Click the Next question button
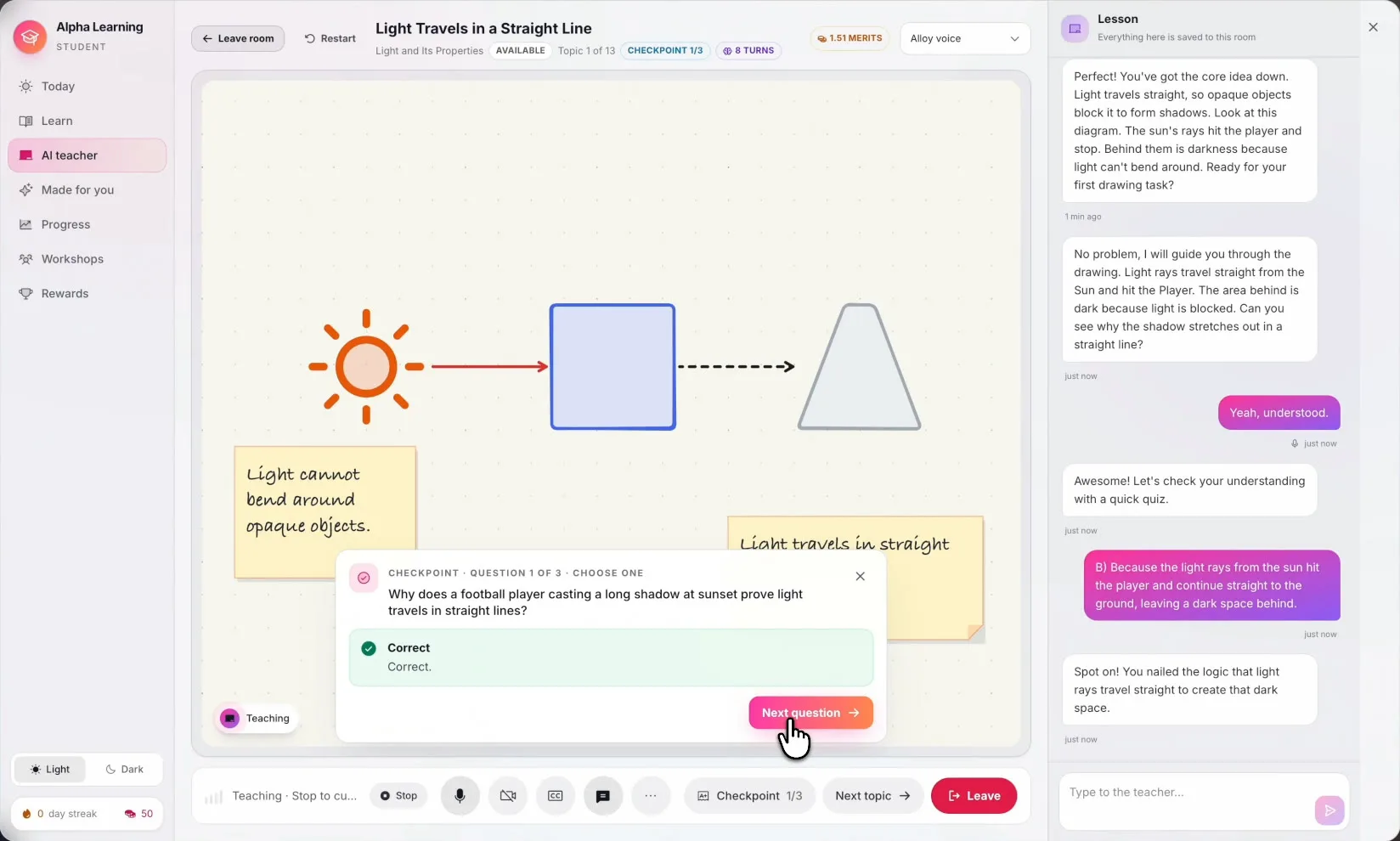This screenshot has width=1400, height=841. click(x=810, y=713)
